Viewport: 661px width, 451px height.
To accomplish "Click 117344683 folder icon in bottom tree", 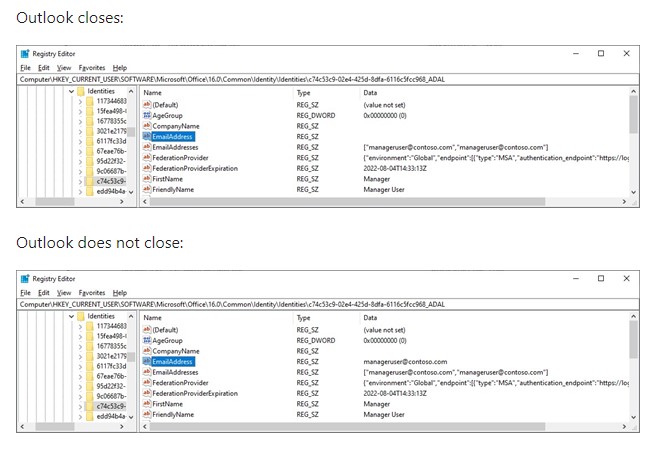I will (x=91, y=327).
